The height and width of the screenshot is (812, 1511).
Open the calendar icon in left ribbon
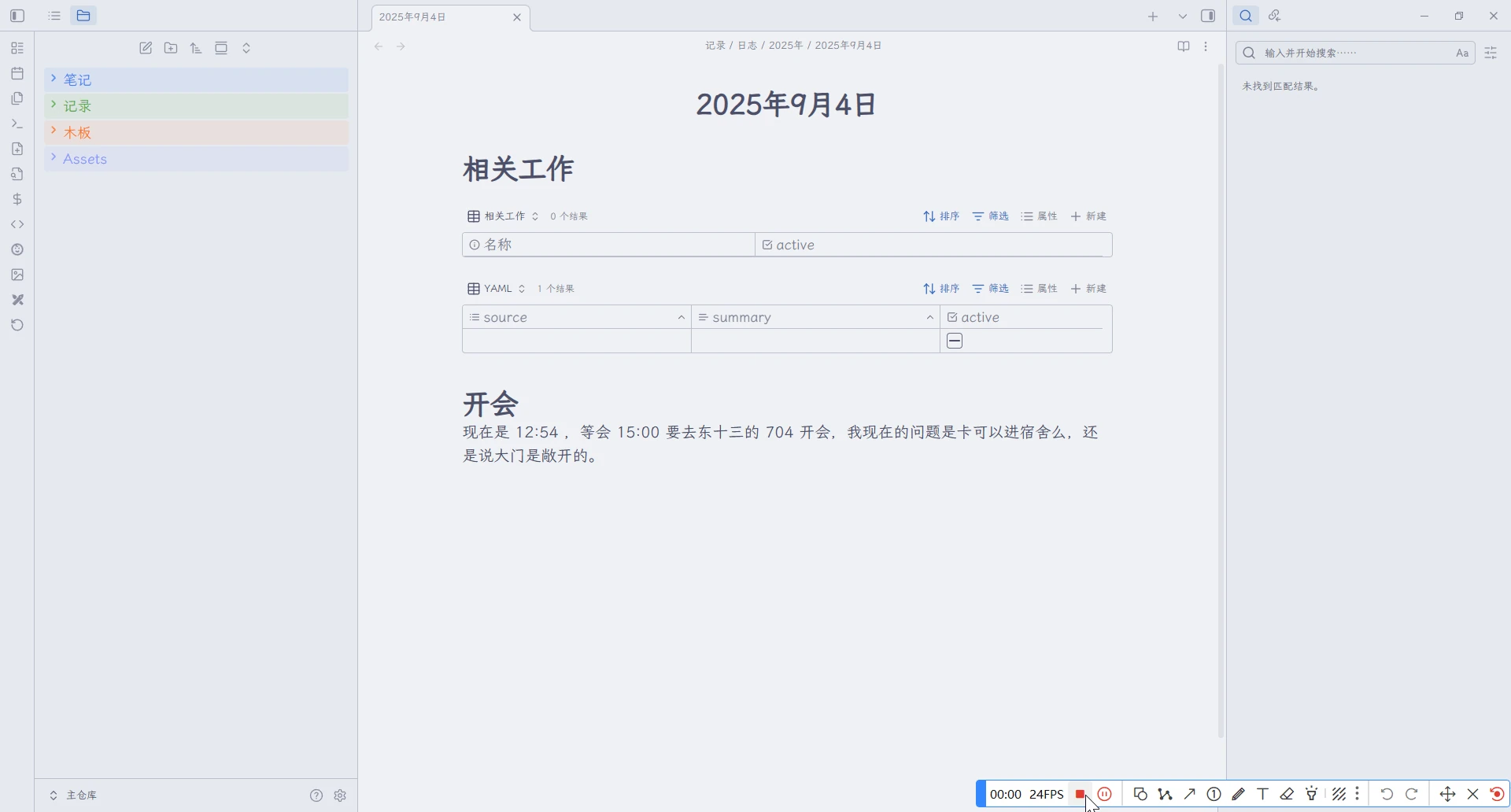point(17,74)
